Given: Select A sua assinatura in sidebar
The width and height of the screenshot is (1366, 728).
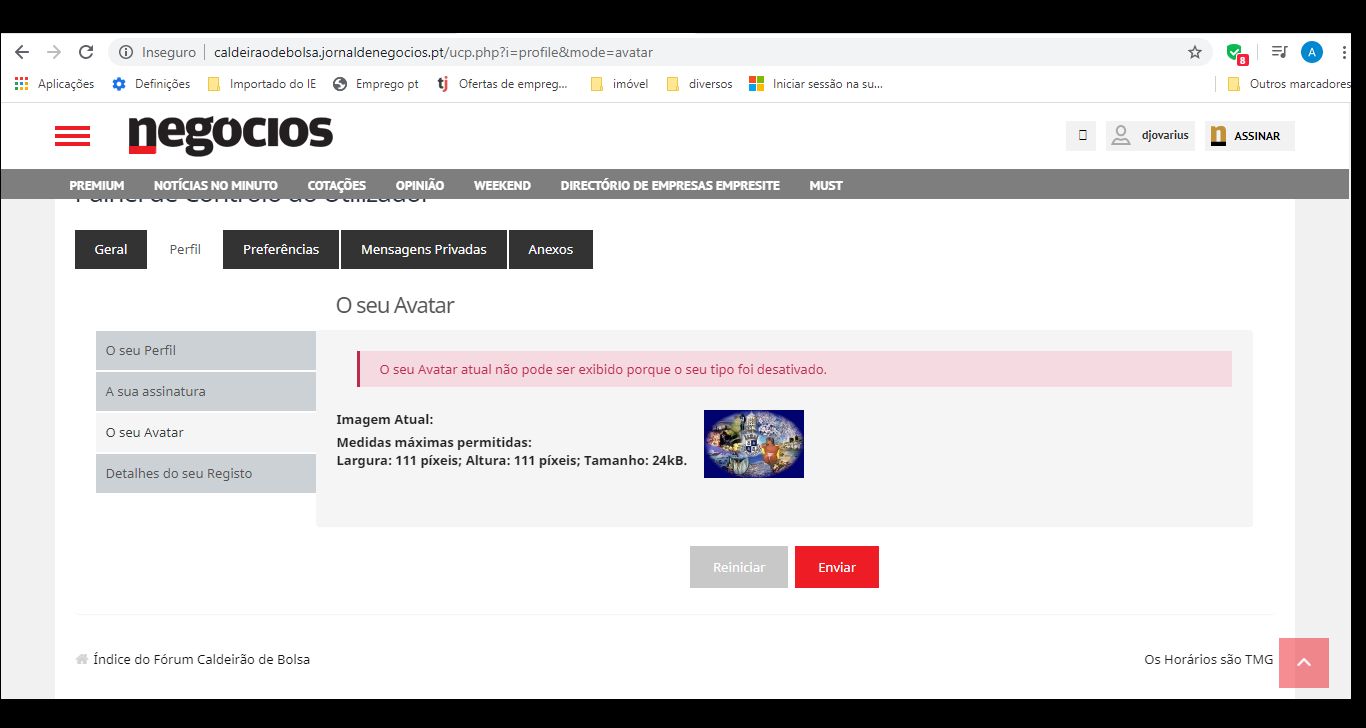Looking at the screenshot, I should coord(206,392).
